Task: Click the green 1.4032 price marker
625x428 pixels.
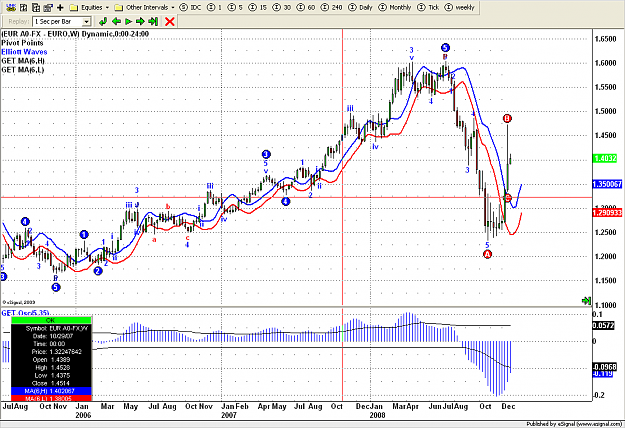Action: (605, 158)
